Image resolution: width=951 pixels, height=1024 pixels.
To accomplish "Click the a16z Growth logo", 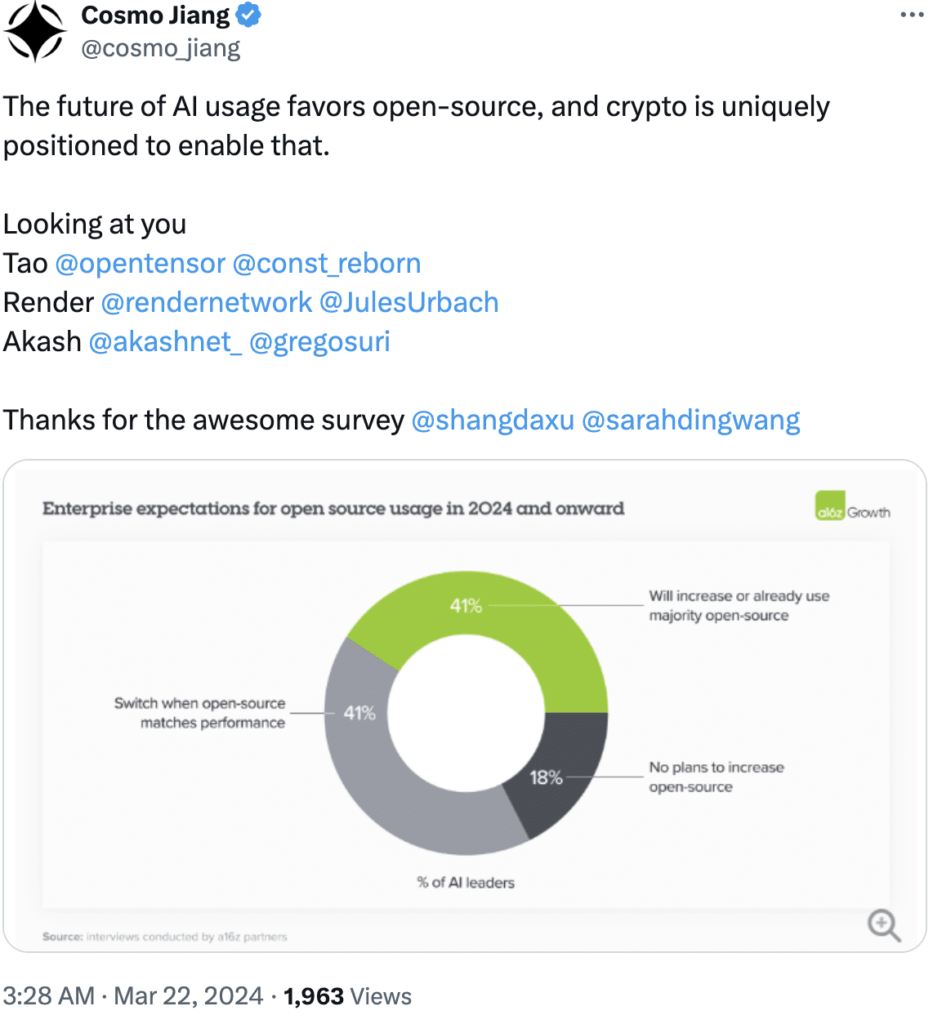I will [x=853, y=512].
